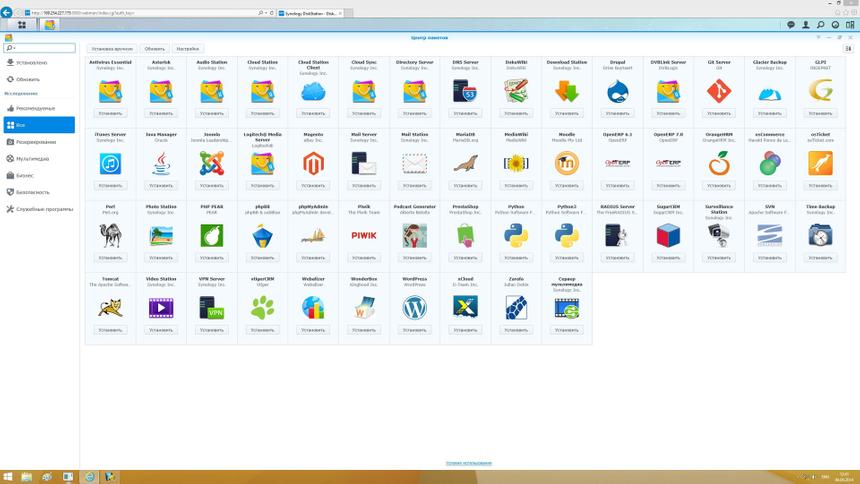This screenshot has width=860, height=484.
Task: Click the package search field
Action: [39, 48]
